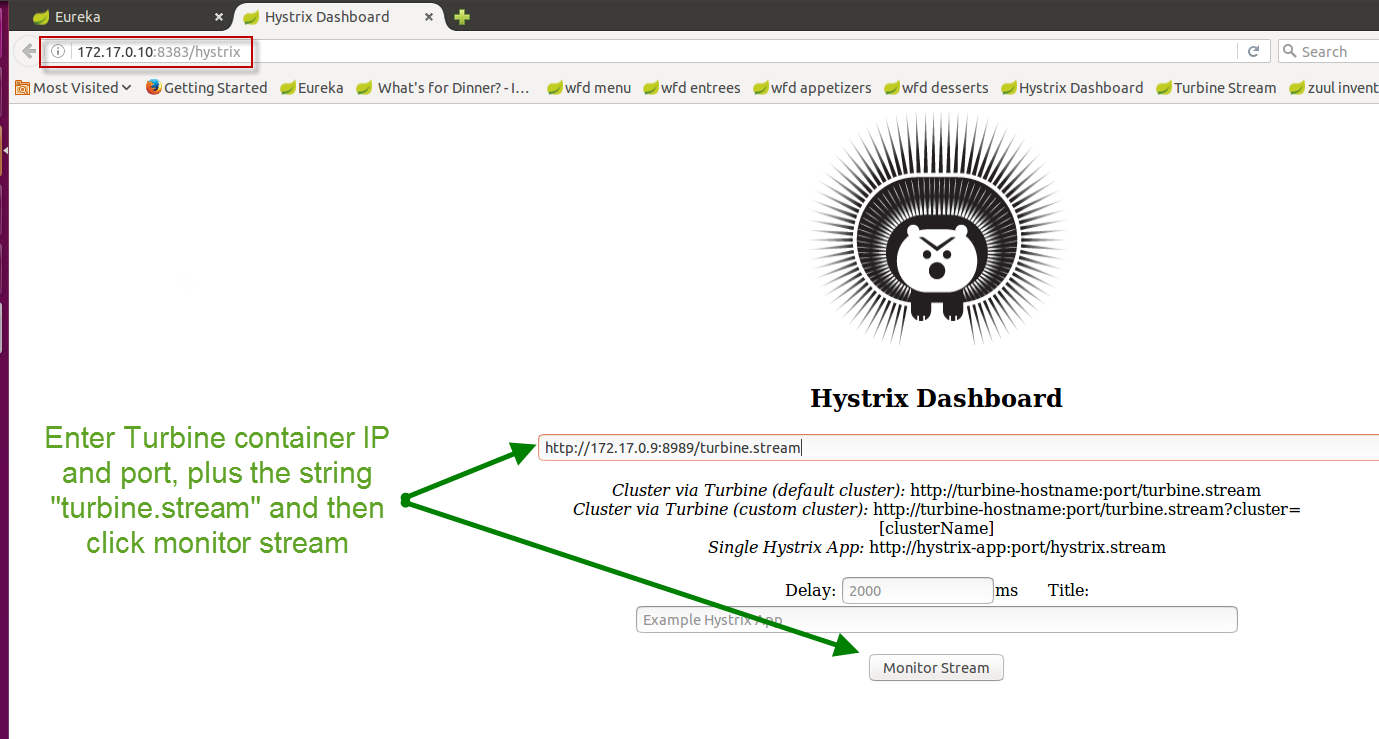Click leaf icon on Hystrix Dashboard tab

251,17
